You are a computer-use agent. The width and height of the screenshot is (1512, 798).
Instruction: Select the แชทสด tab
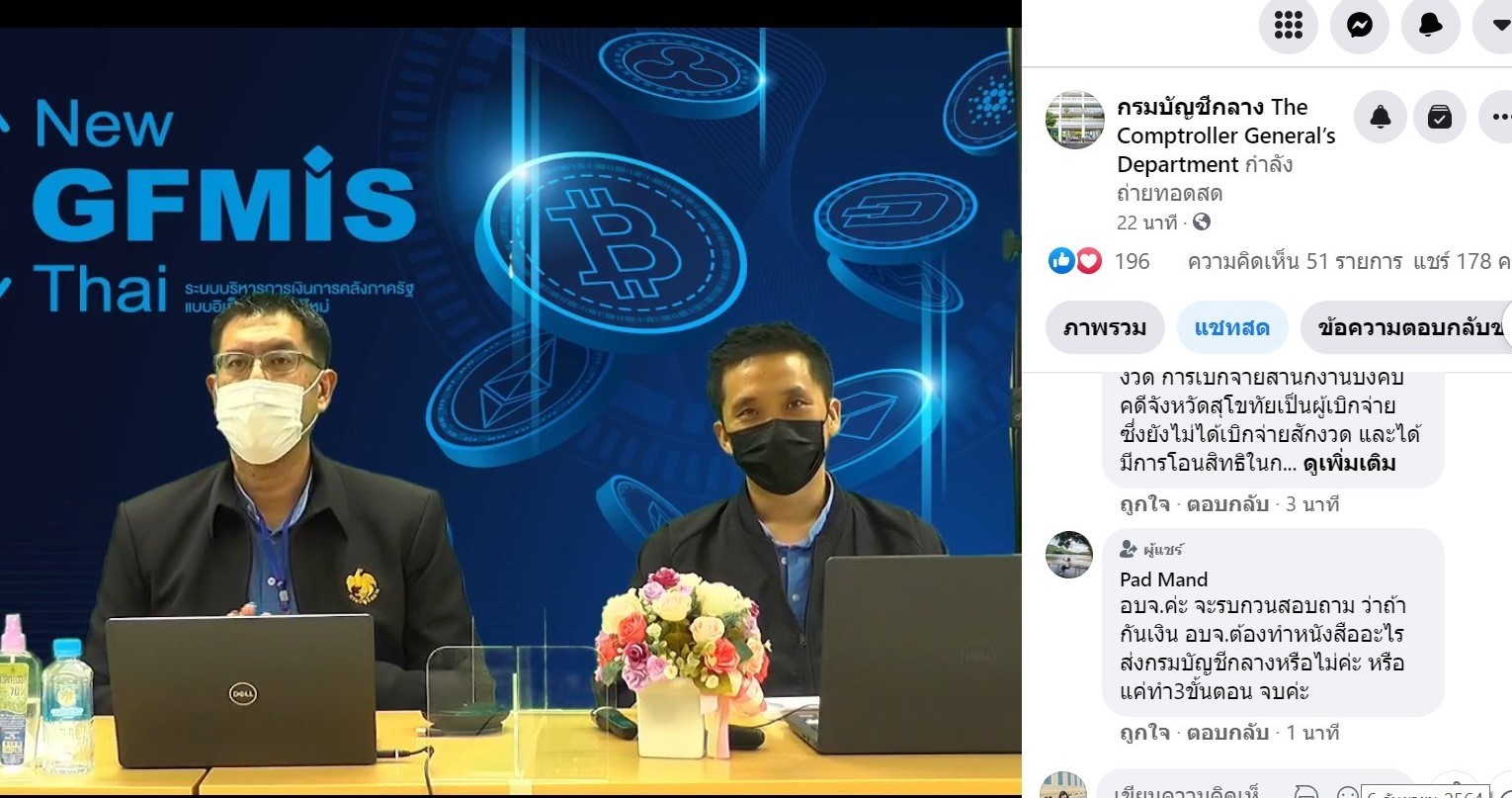tap(1231, 328)
